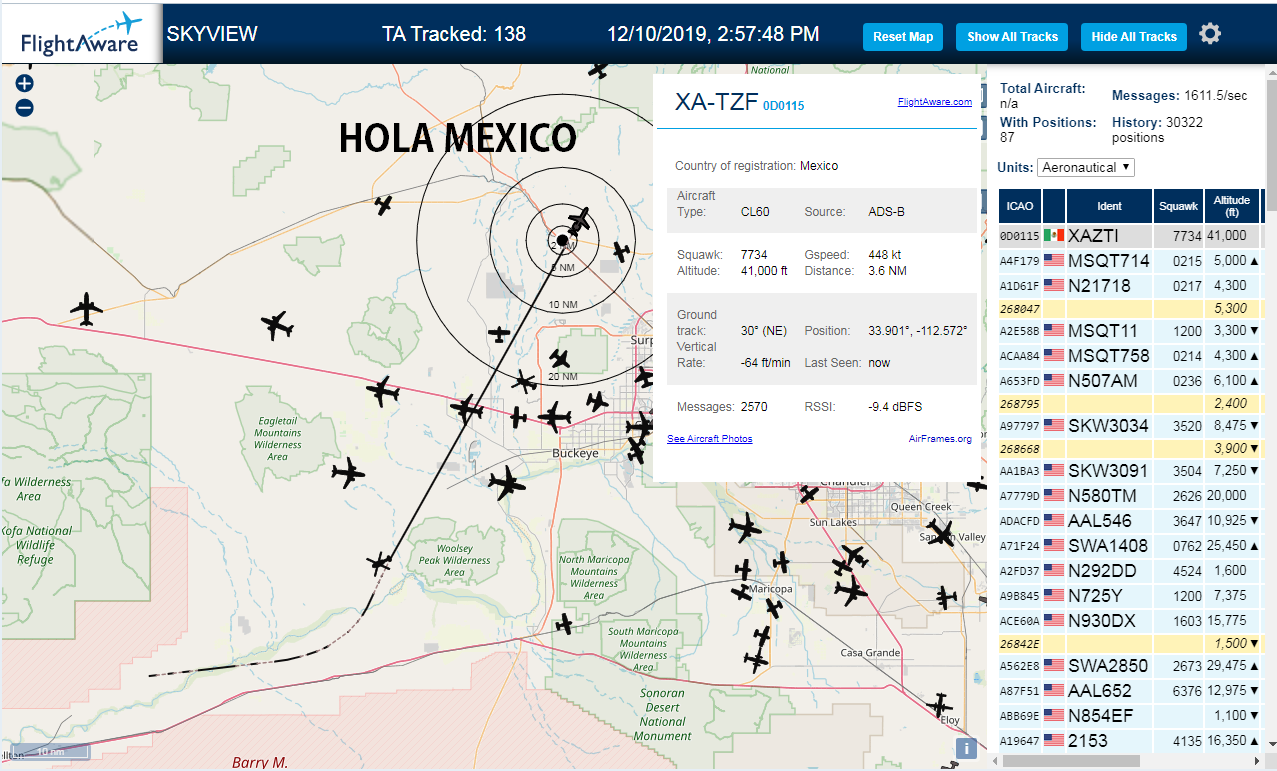Screen dimensions: 1277x771
Task: Select the aircraft icon beside the Maricopa label
Action: click(741, 592)
